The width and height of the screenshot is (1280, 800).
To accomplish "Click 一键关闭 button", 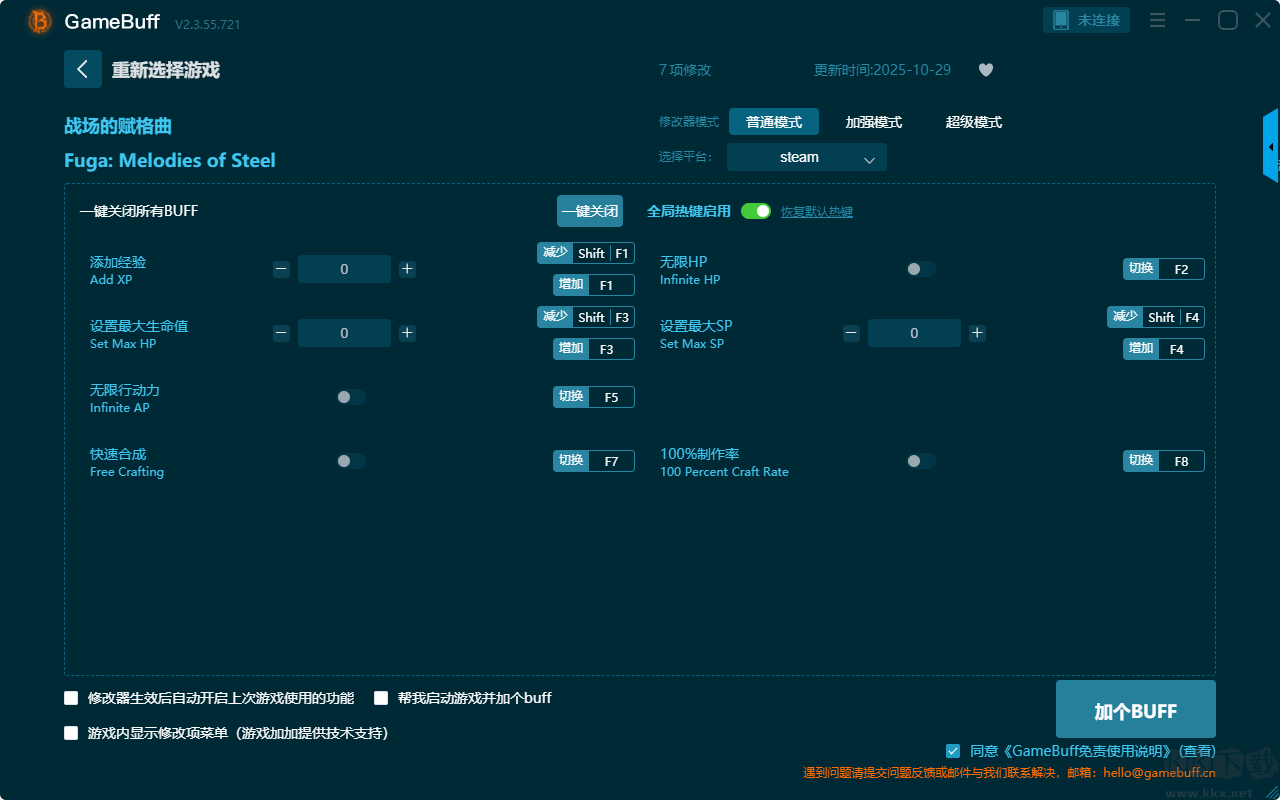I will (x=590, y=211).
